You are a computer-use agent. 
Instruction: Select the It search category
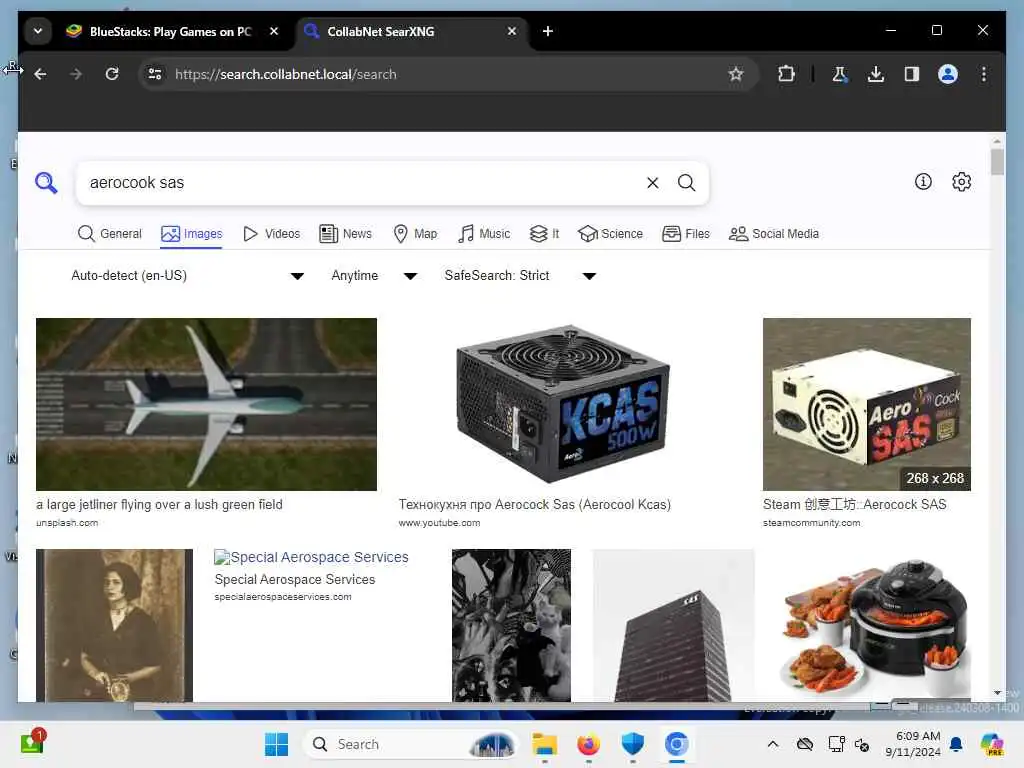coord(545,234)
